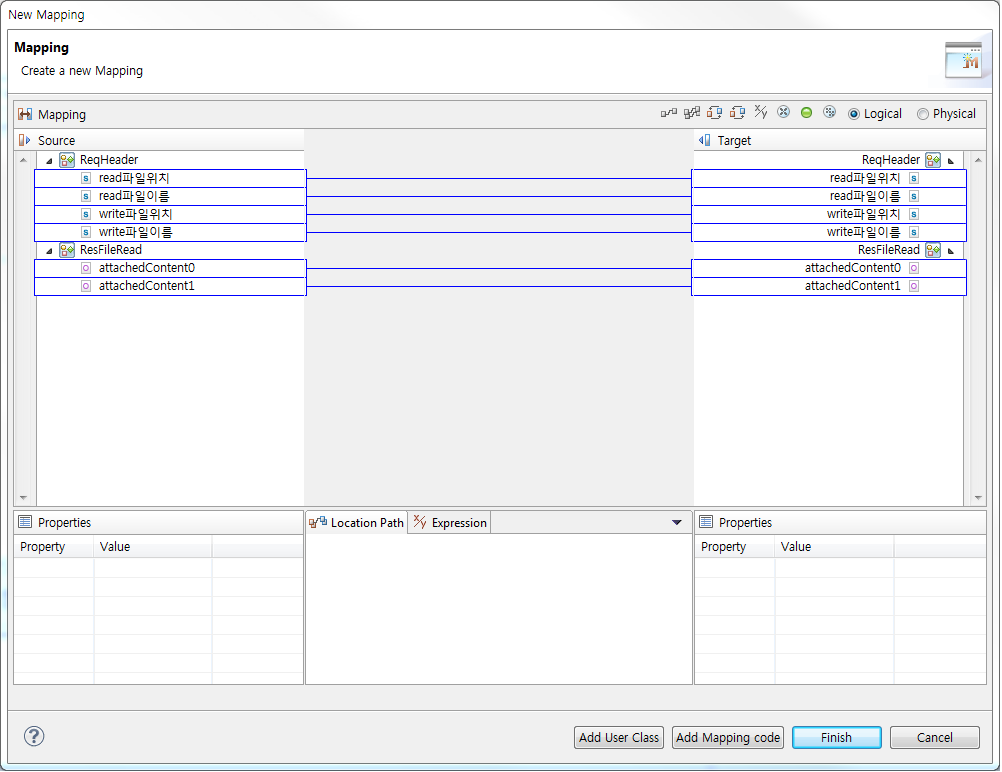Open the X/Y expression toolbar icon

pos(760,112)
